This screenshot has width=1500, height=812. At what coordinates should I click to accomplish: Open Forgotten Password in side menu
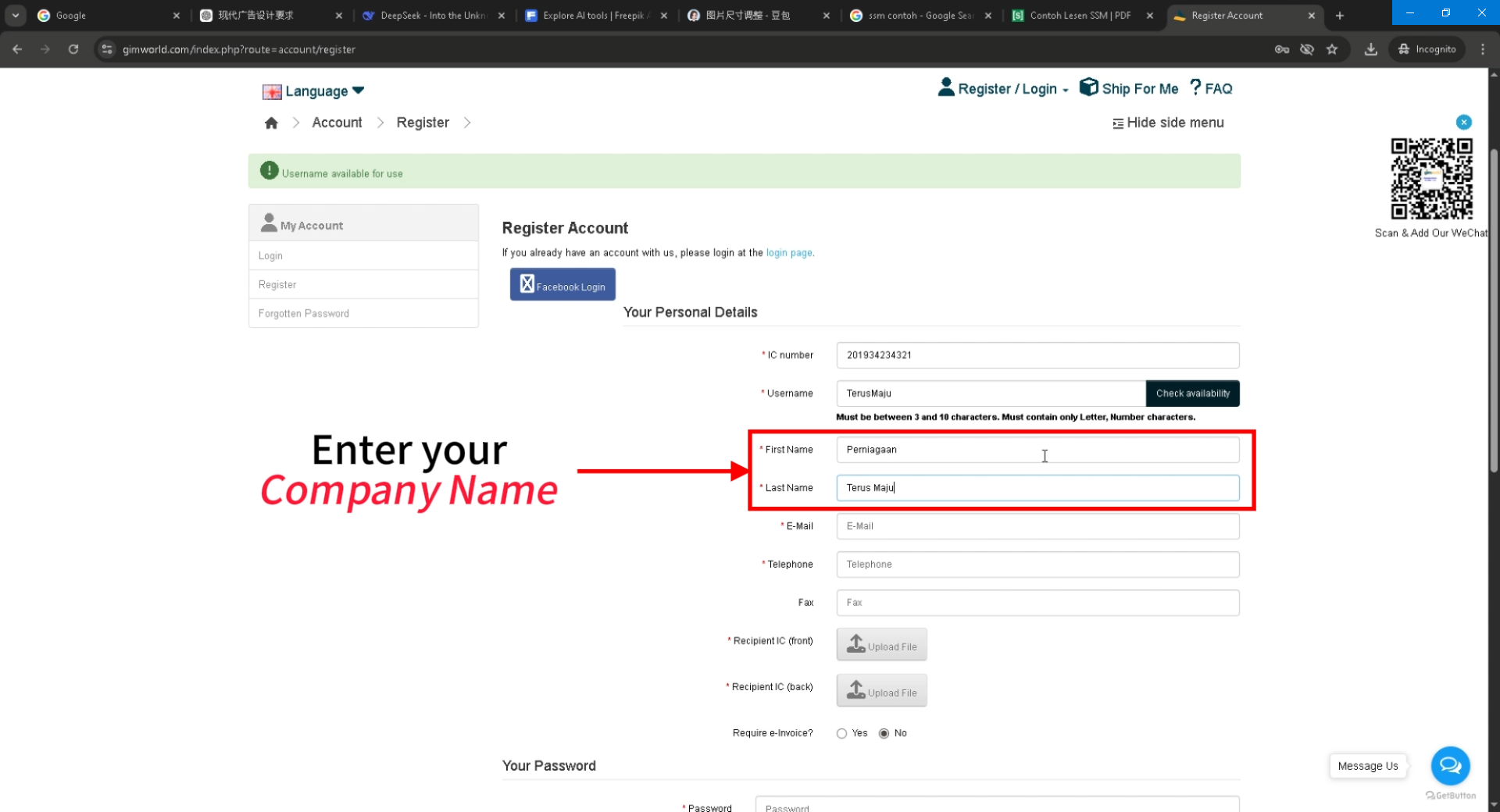[304, 313]
